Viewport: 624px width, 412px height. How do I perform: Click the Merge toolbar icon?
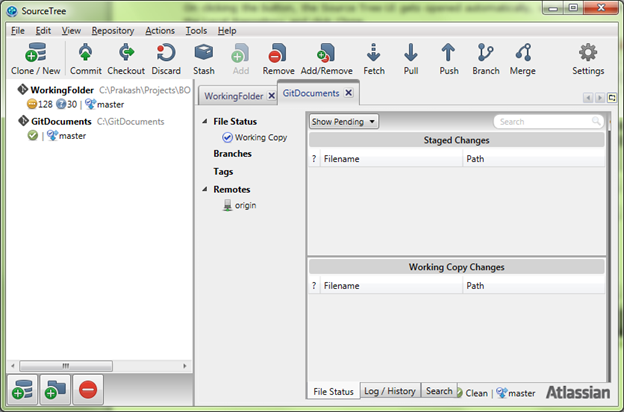point(523,53)
